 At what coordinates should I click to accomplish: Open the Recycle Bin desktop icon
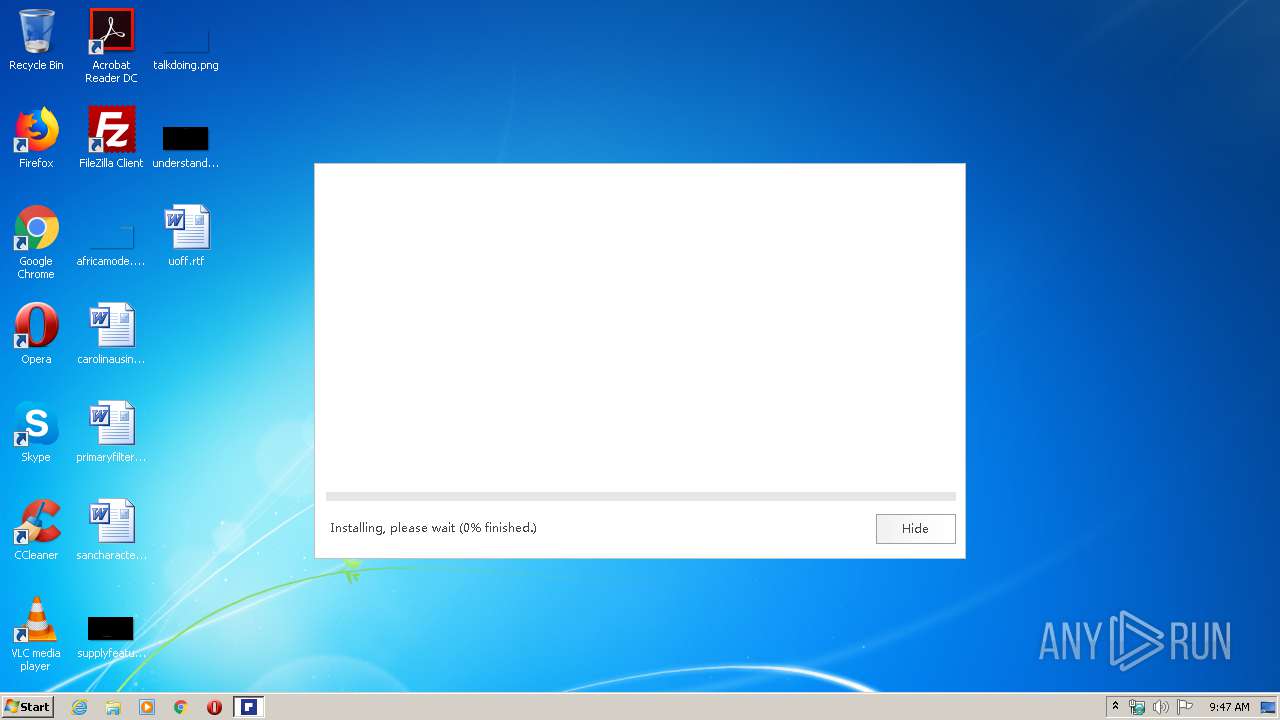click(36, 40)
